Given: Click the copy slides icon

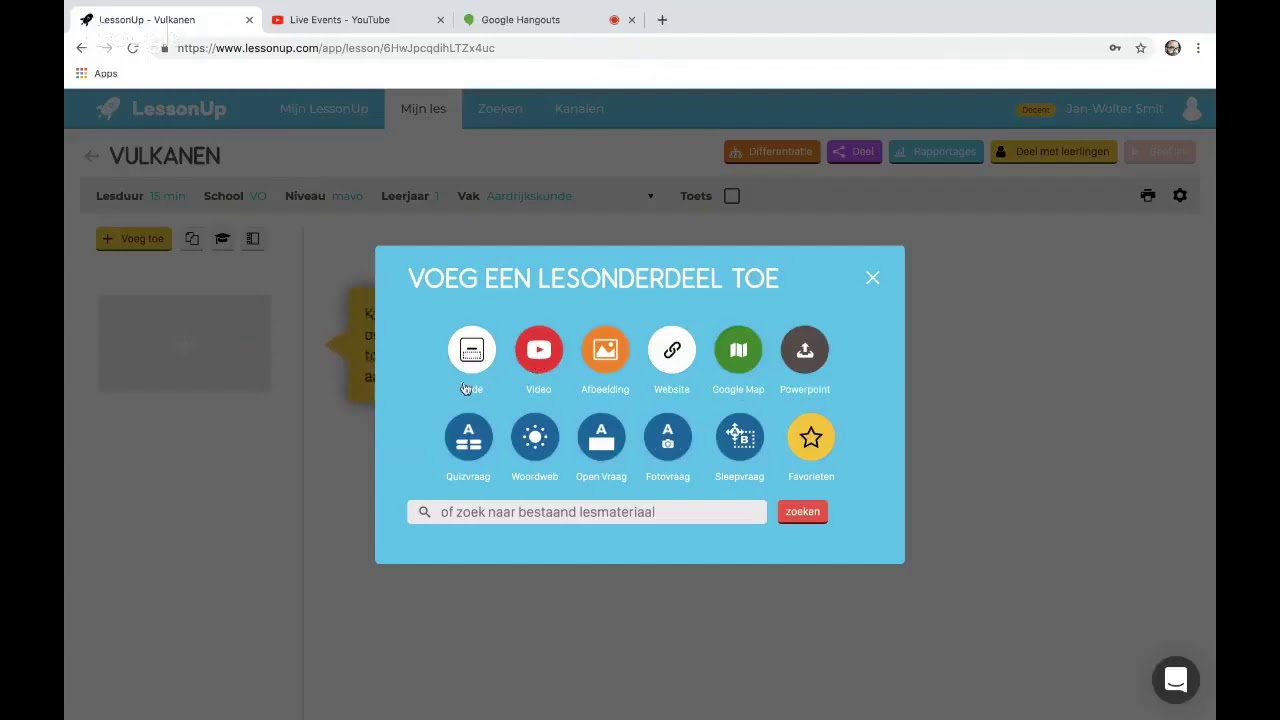Looking at the screenshot, I should tap(192, 239).
